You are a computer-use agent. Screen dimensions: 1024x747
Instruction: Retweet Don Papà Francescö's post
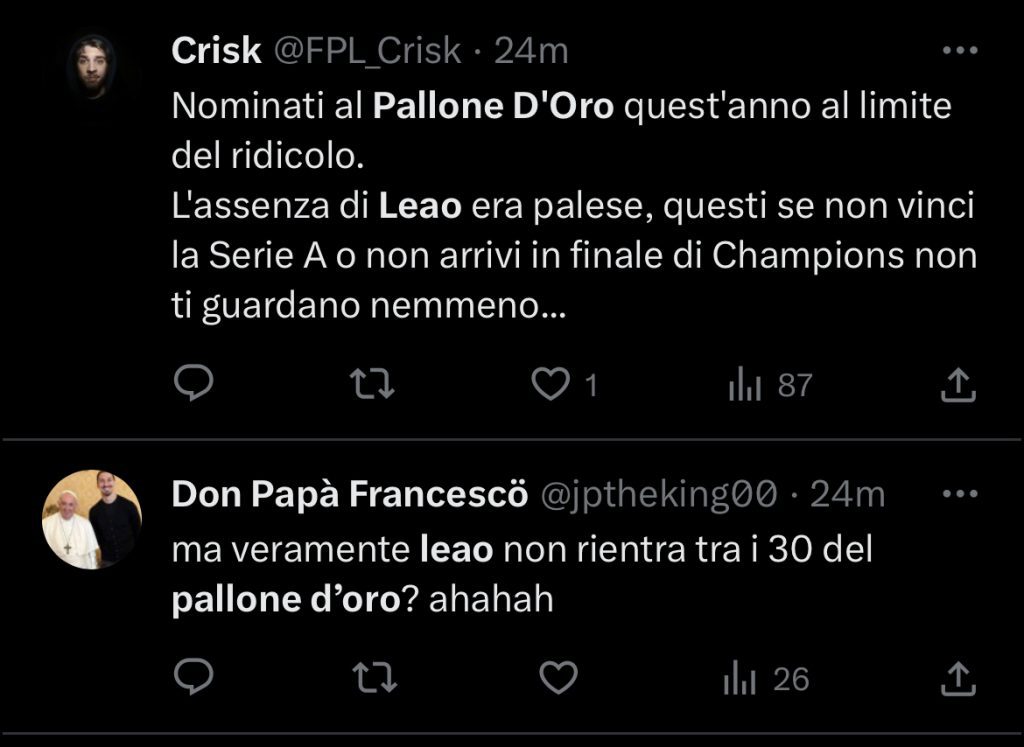point(375,679)
